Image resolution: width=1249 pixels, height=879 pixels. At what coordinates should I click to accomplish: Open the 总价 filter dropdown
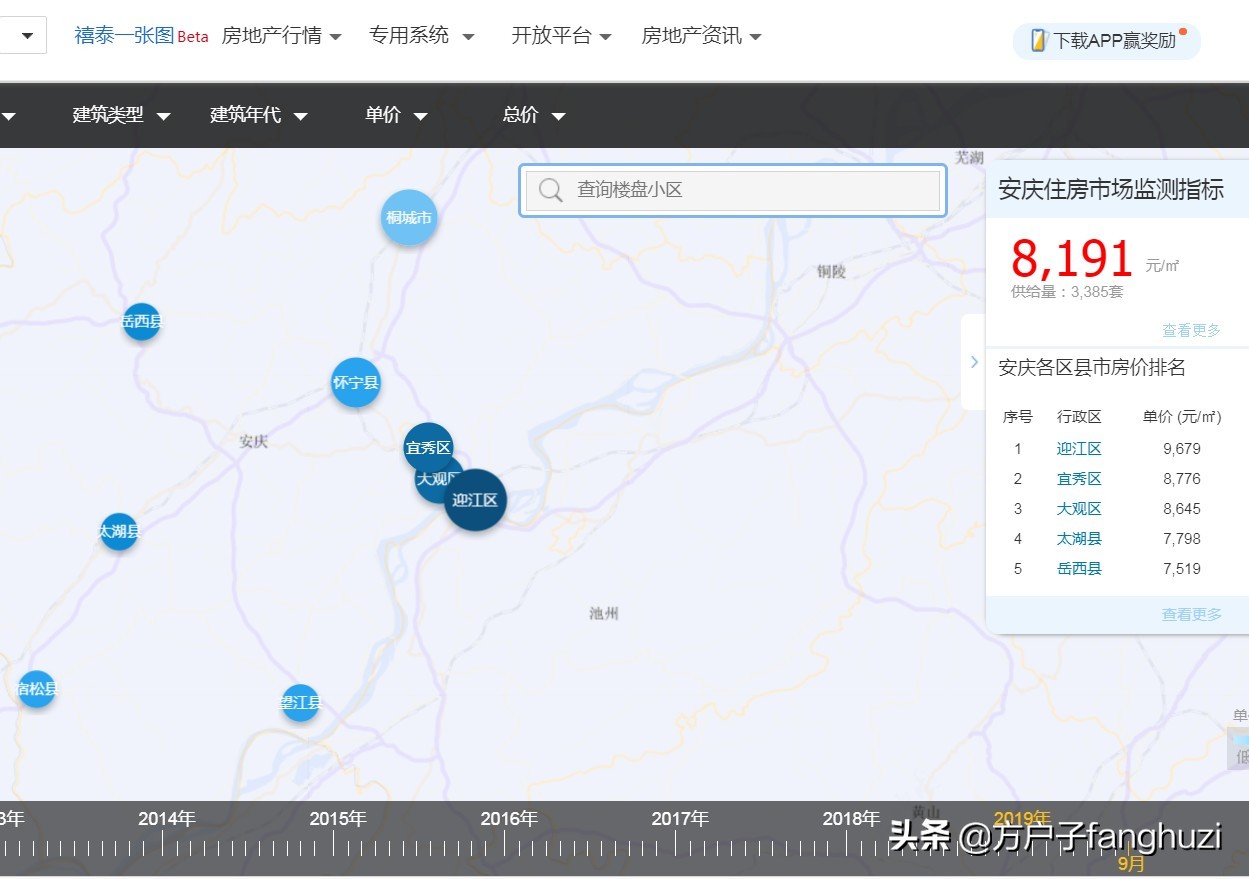click(x=534, y=116)
